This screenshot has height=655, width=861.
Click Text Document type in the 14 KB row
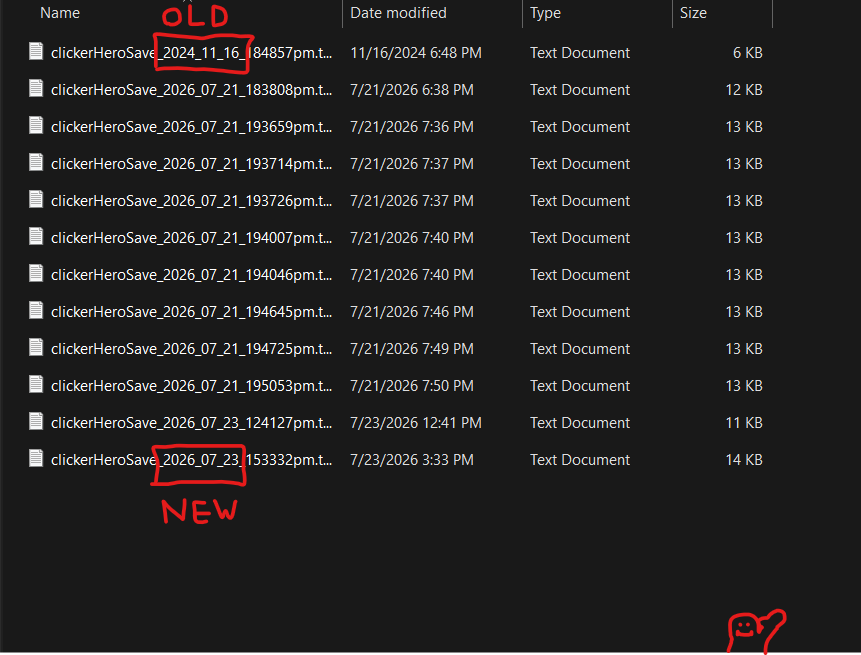tap(580, 460)
